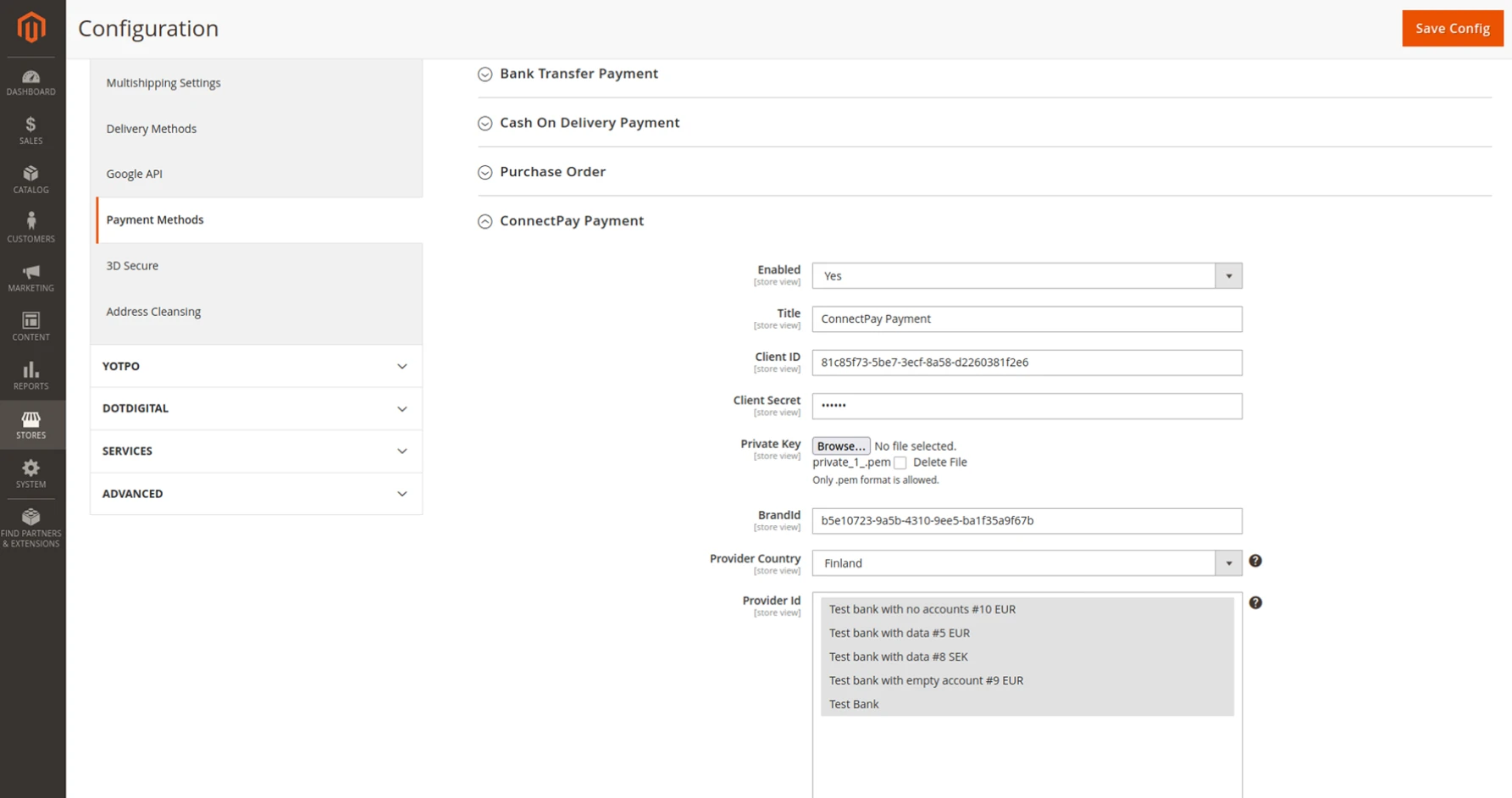1512x798 pixels.
Task: Click Browse to choose private key
Action: click(x=840, y=446)
